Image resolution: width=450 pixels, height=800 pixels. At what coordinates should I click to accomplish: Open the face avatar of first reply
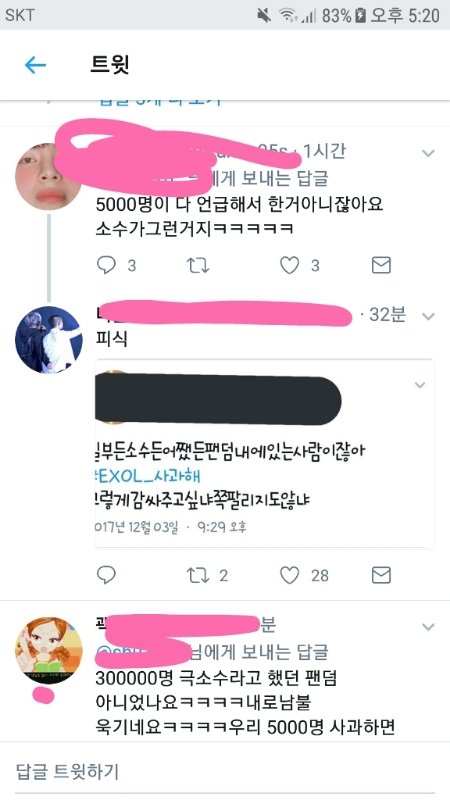coord(47,177)
